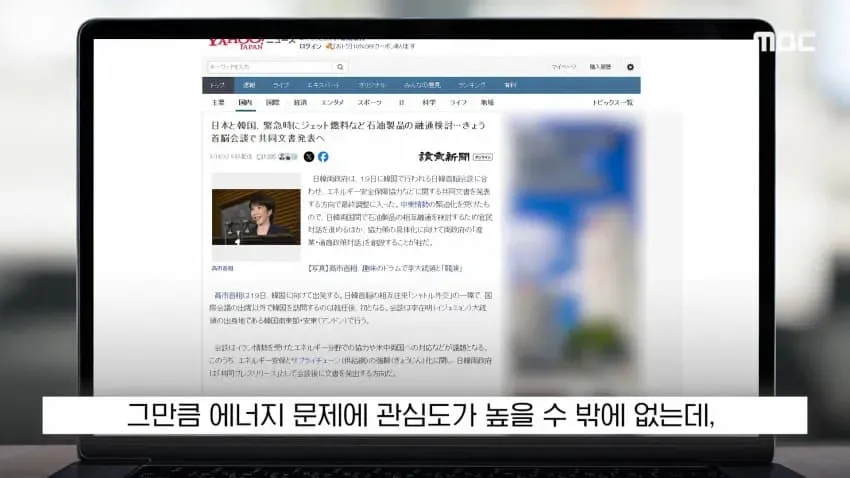
Task: Share article on Facebook
Action: click(x=323, y=157)
